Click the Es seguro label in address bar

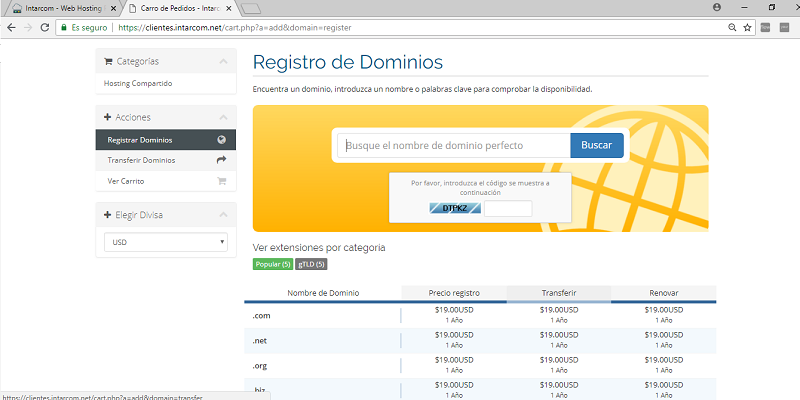(x=89, y=28)
